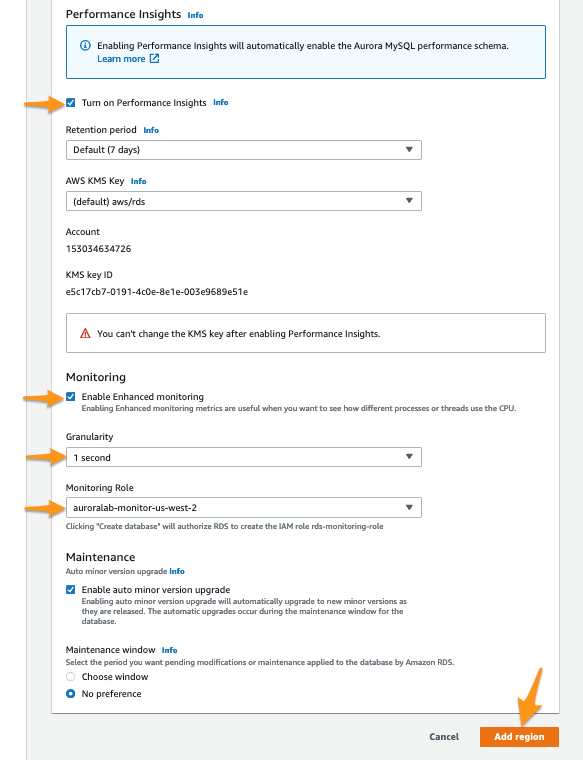Viewport: 583px width, 760px height.
Task: Click the Add region button
Action: coord(519,737)
